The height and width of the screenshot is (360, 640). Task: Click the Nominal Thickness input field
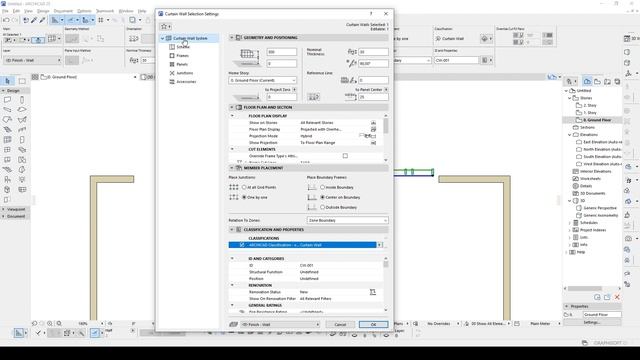point(373,52)
